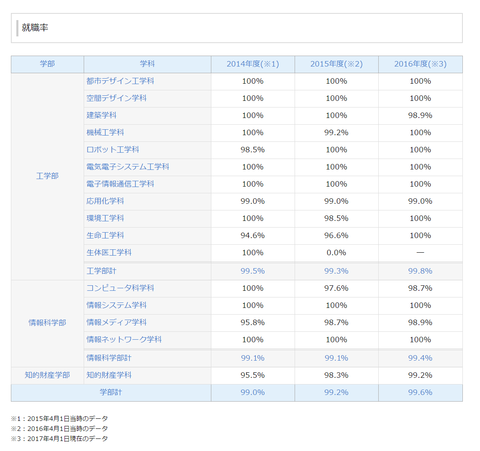
Task: Select 99.8% in the 工学部計 row
Action: tap(420, 271)
